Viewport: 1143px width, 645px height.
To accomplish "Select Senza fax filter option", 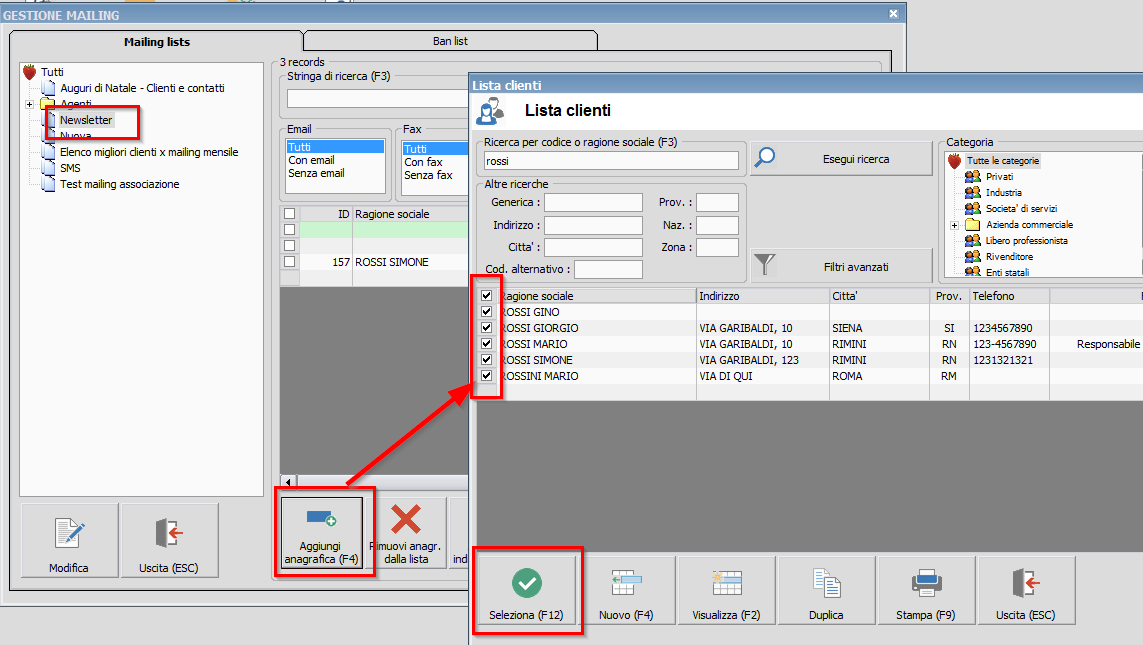I will pos(435,175).
